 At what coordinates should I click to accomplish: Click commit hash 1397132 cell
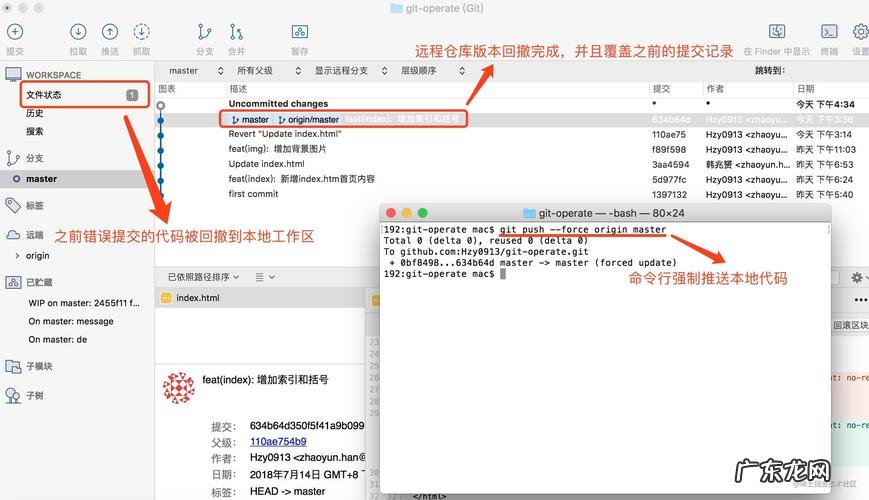(669, 195)
